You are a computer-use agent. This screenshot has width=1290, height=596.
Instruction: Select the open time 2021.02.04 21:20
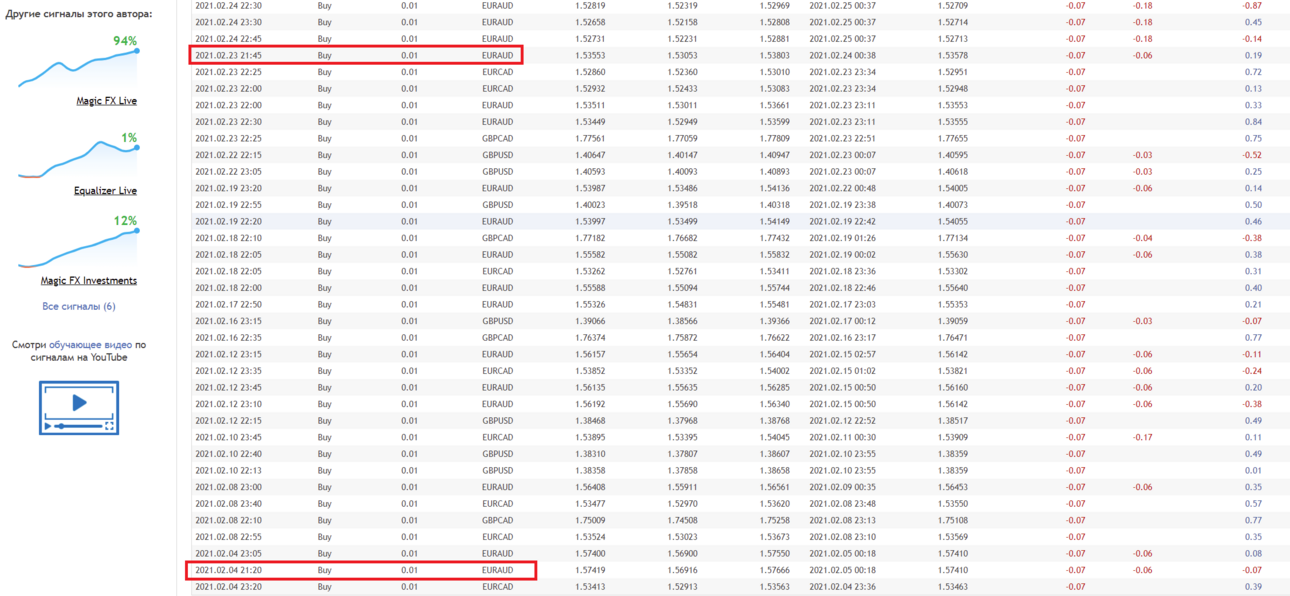(x=228, y=570)
